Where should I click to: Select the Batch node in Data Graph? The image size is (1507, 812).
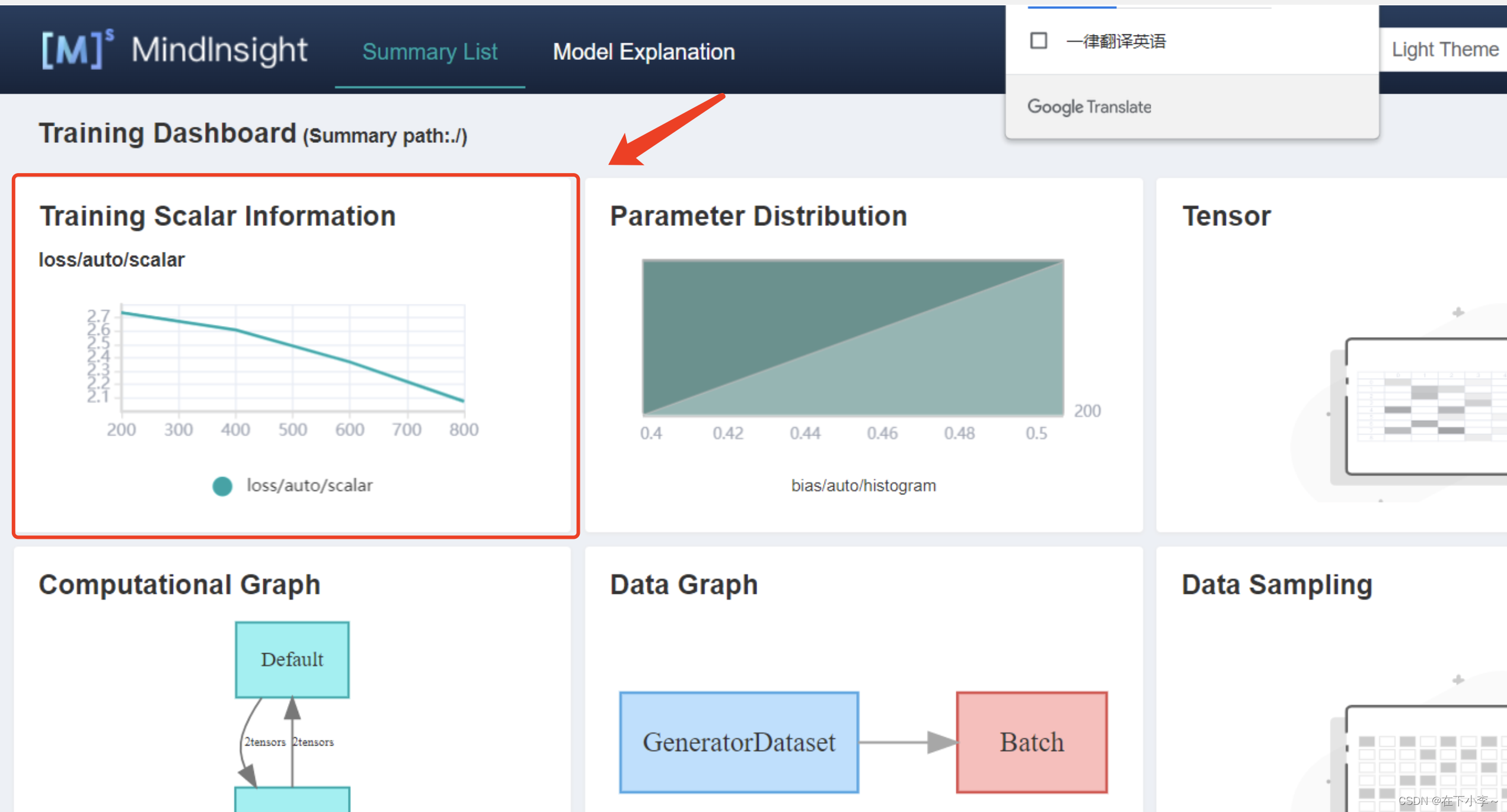coord(1032,742)
